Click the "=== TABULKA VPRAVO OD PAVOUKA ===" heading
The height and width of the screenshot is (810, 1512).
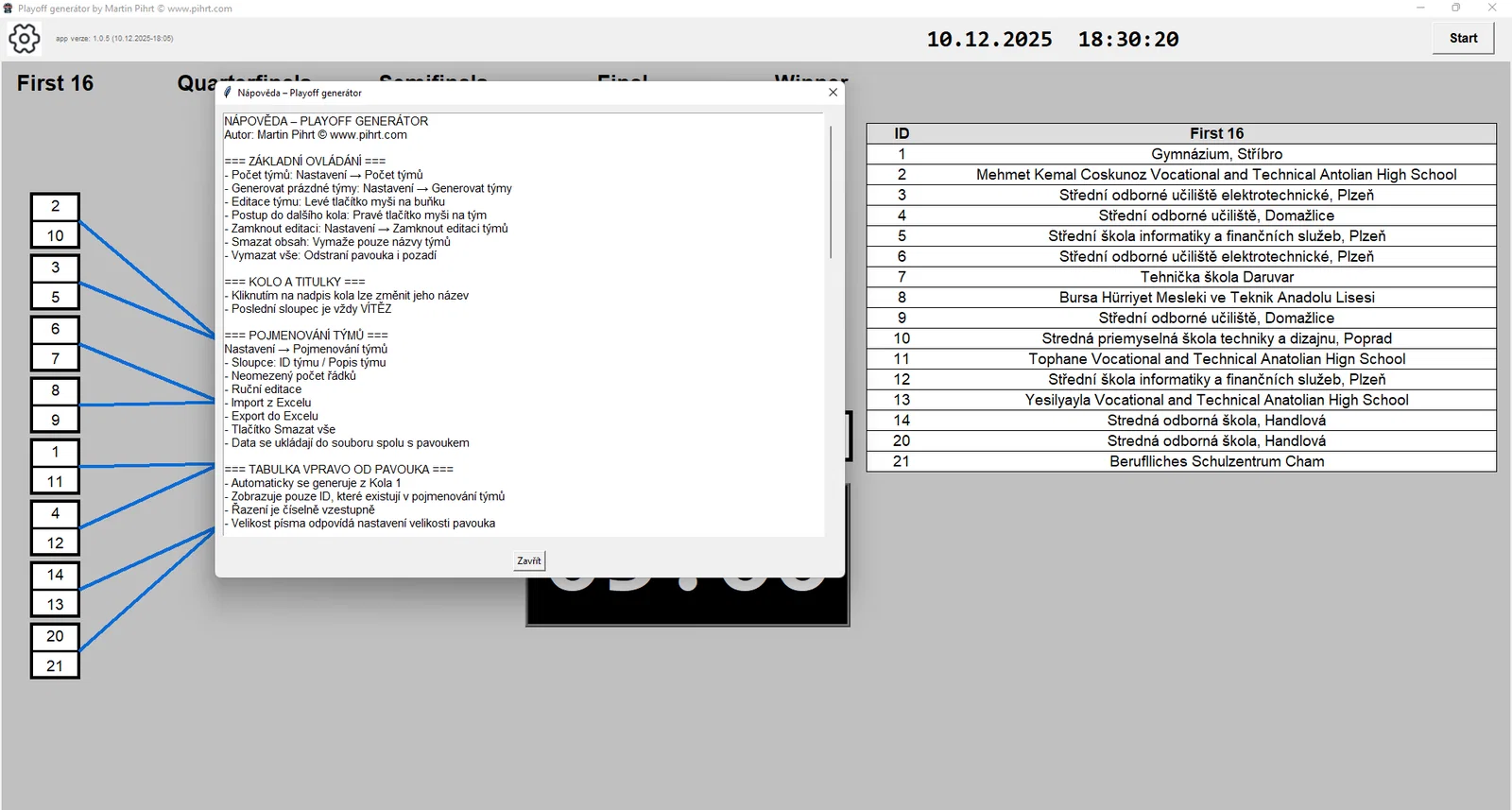tap(338, 470)
